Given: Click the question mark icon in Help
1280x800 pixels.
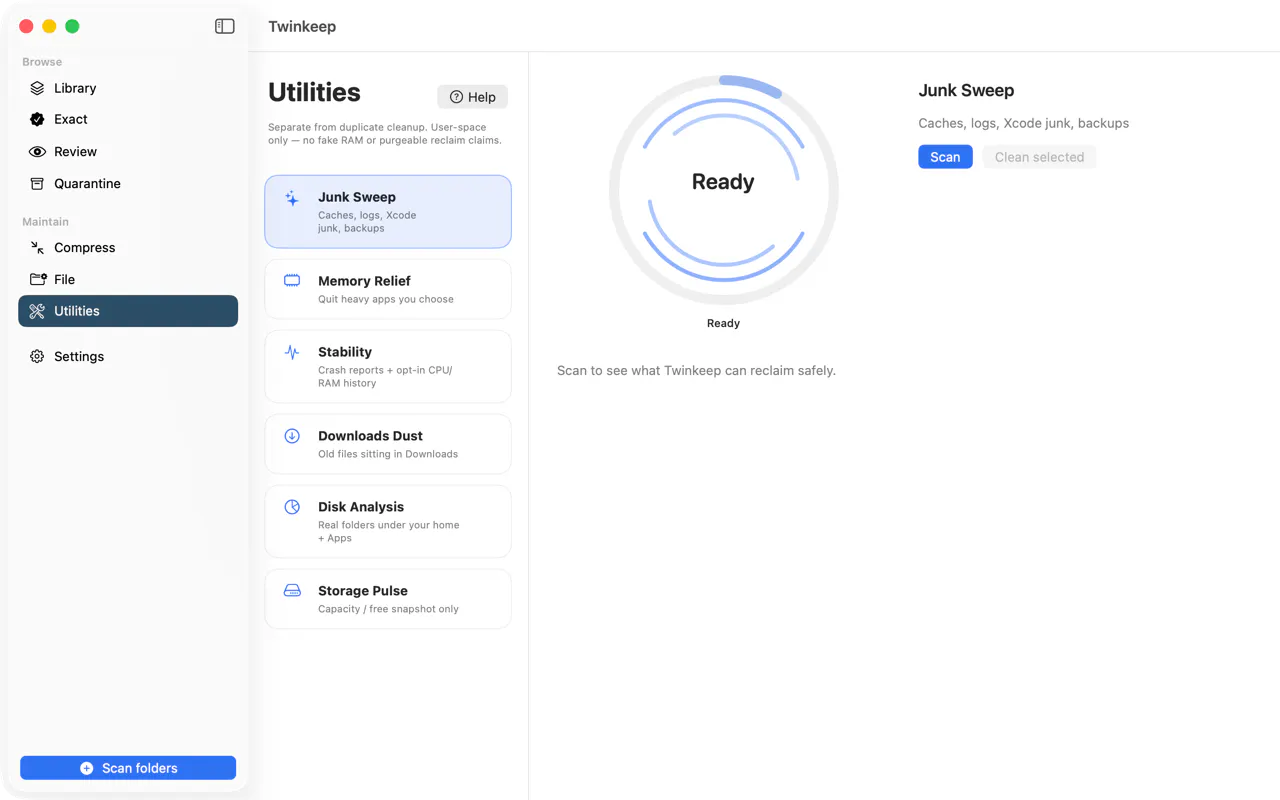Looking at the screenshot, I should click(456, 97).
